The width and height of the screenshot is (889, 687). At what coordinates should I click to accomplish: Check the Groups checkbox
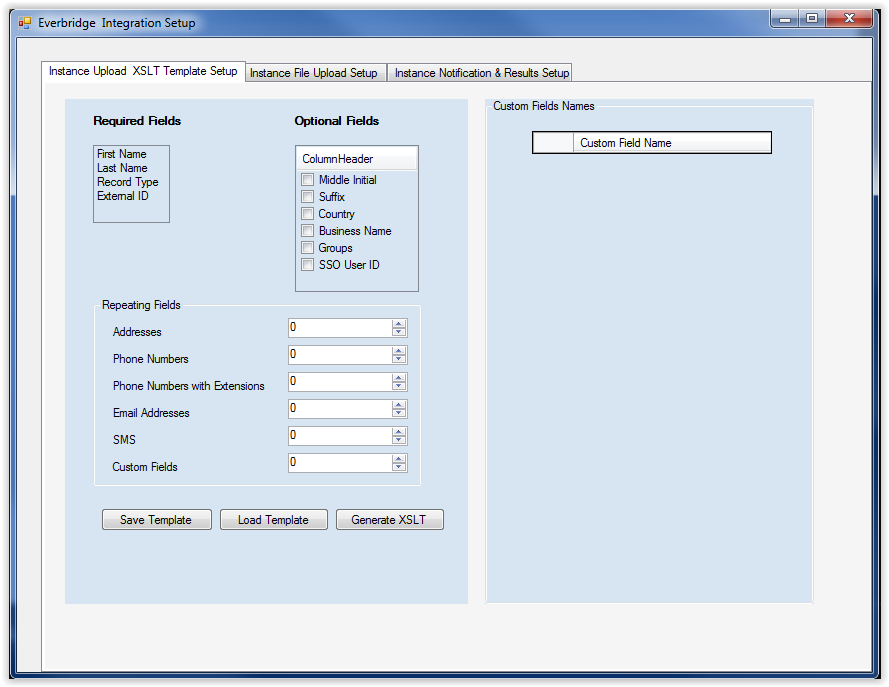307,248
